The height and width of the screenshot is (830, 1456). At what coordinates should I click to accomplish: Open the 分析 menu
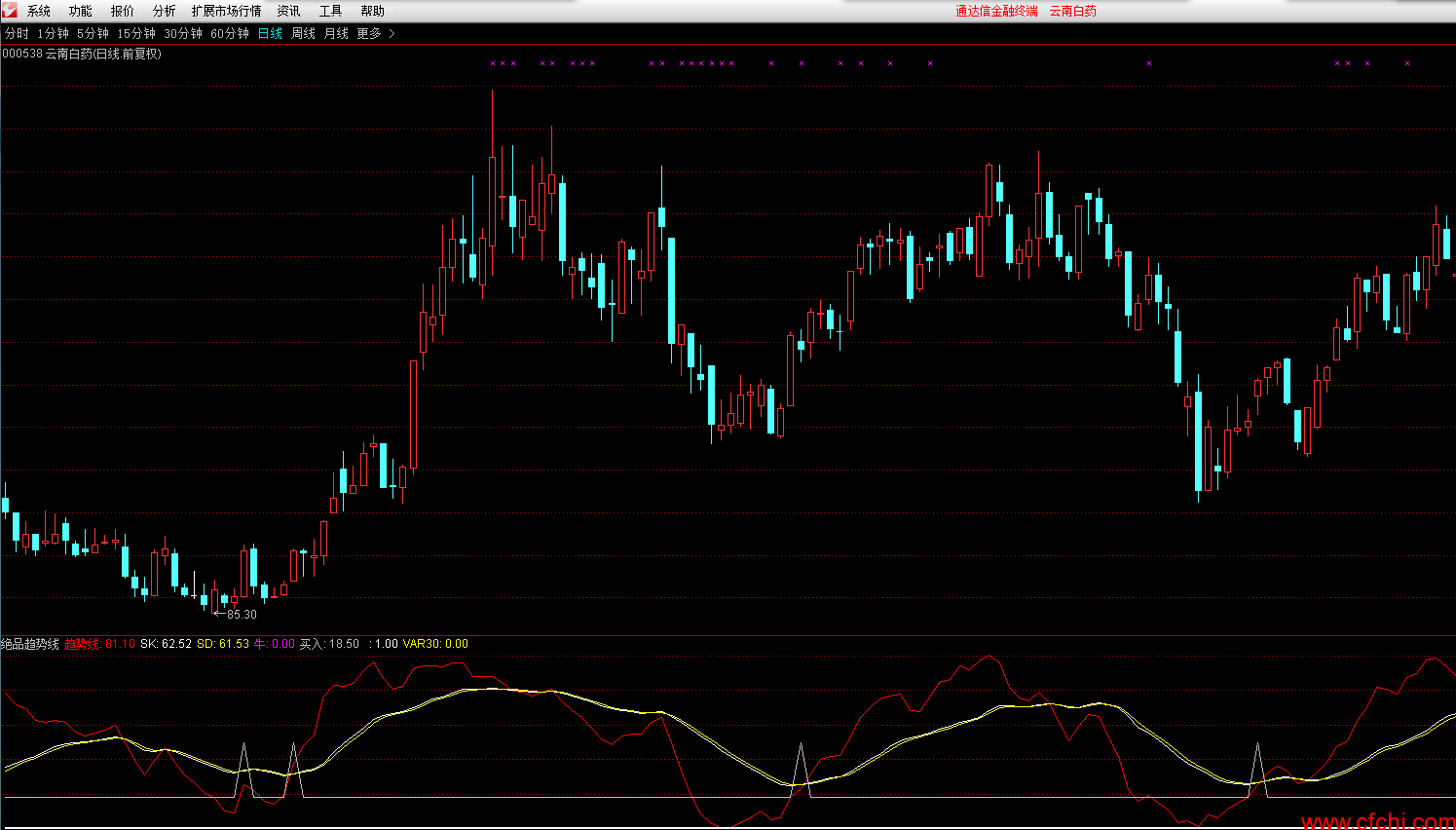pyautogui.click(x=165, y=11)
